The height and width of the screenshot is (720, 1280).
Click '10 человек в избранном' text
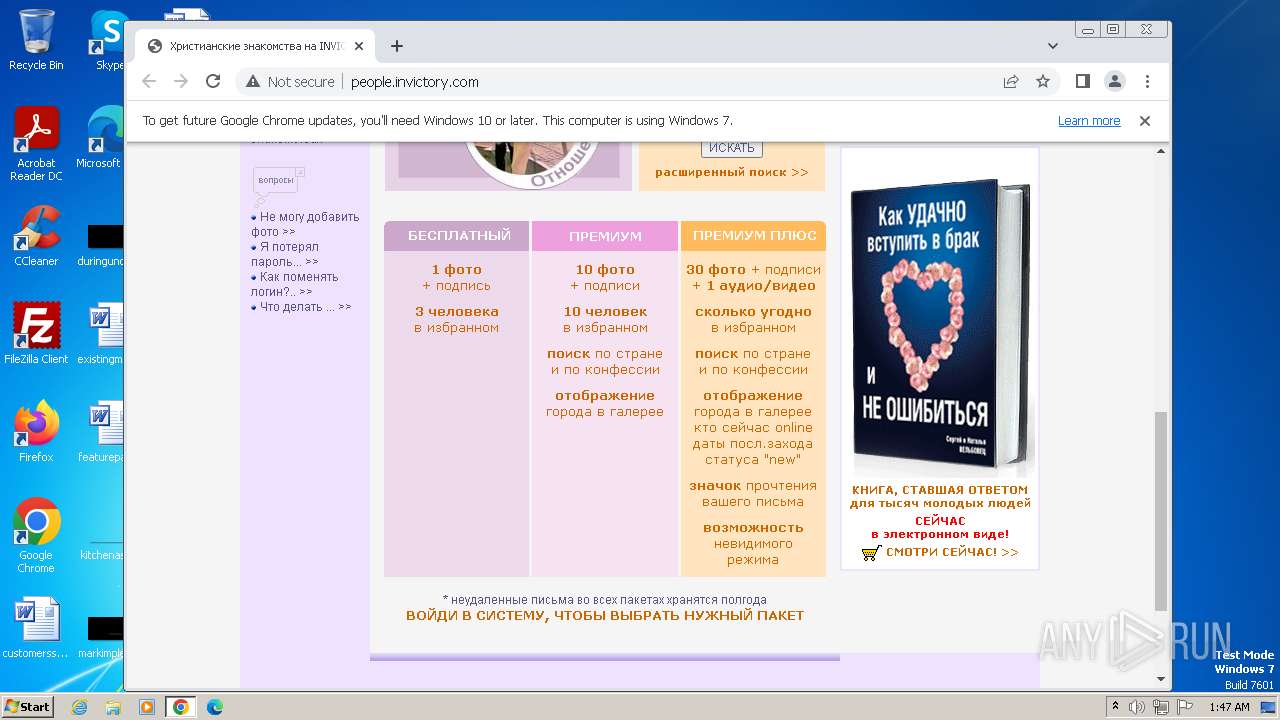605,320
